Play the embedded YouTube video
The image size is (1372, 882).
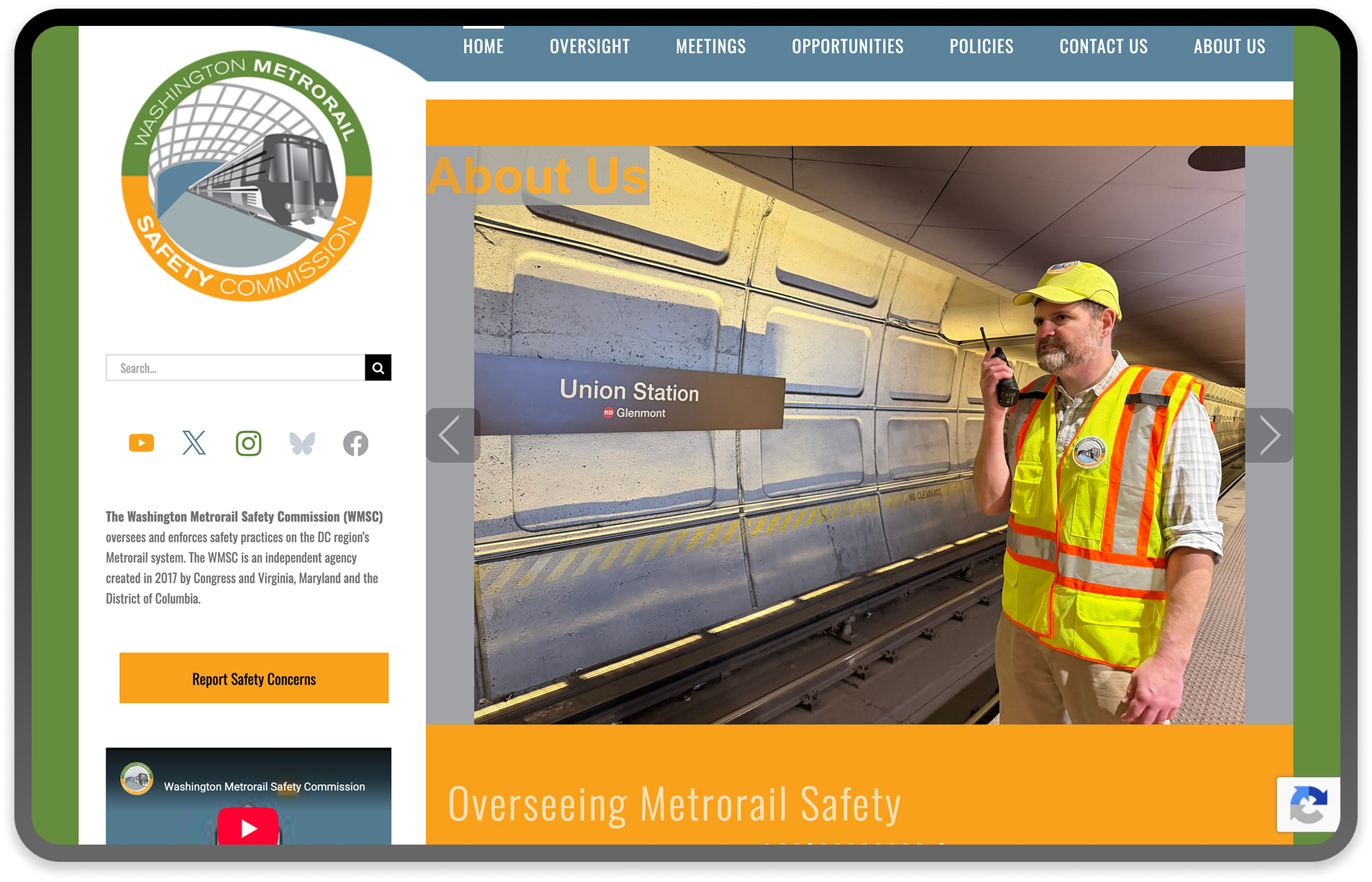point(248,827)
